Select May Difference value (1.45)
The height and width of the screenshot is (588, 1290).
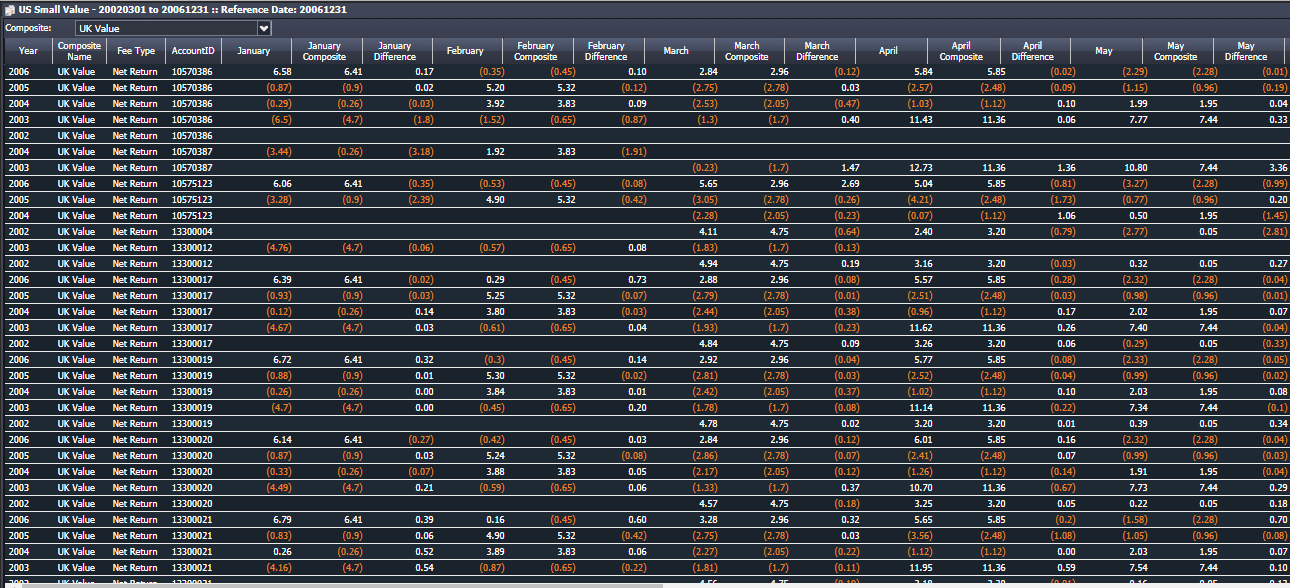pos(1274,216)
